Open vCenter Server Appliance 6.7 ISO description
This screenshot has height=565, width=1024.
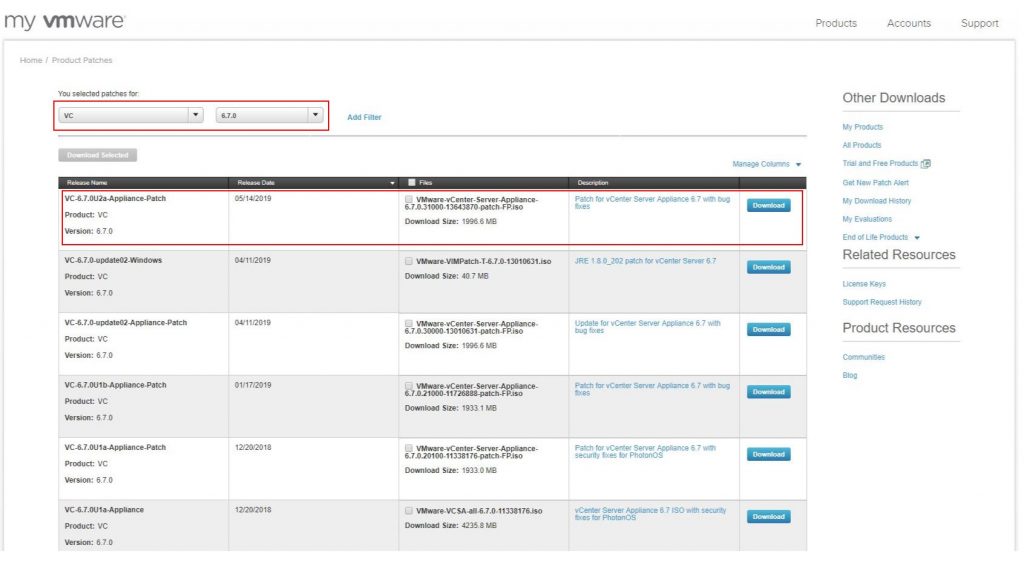coord(650,514)
